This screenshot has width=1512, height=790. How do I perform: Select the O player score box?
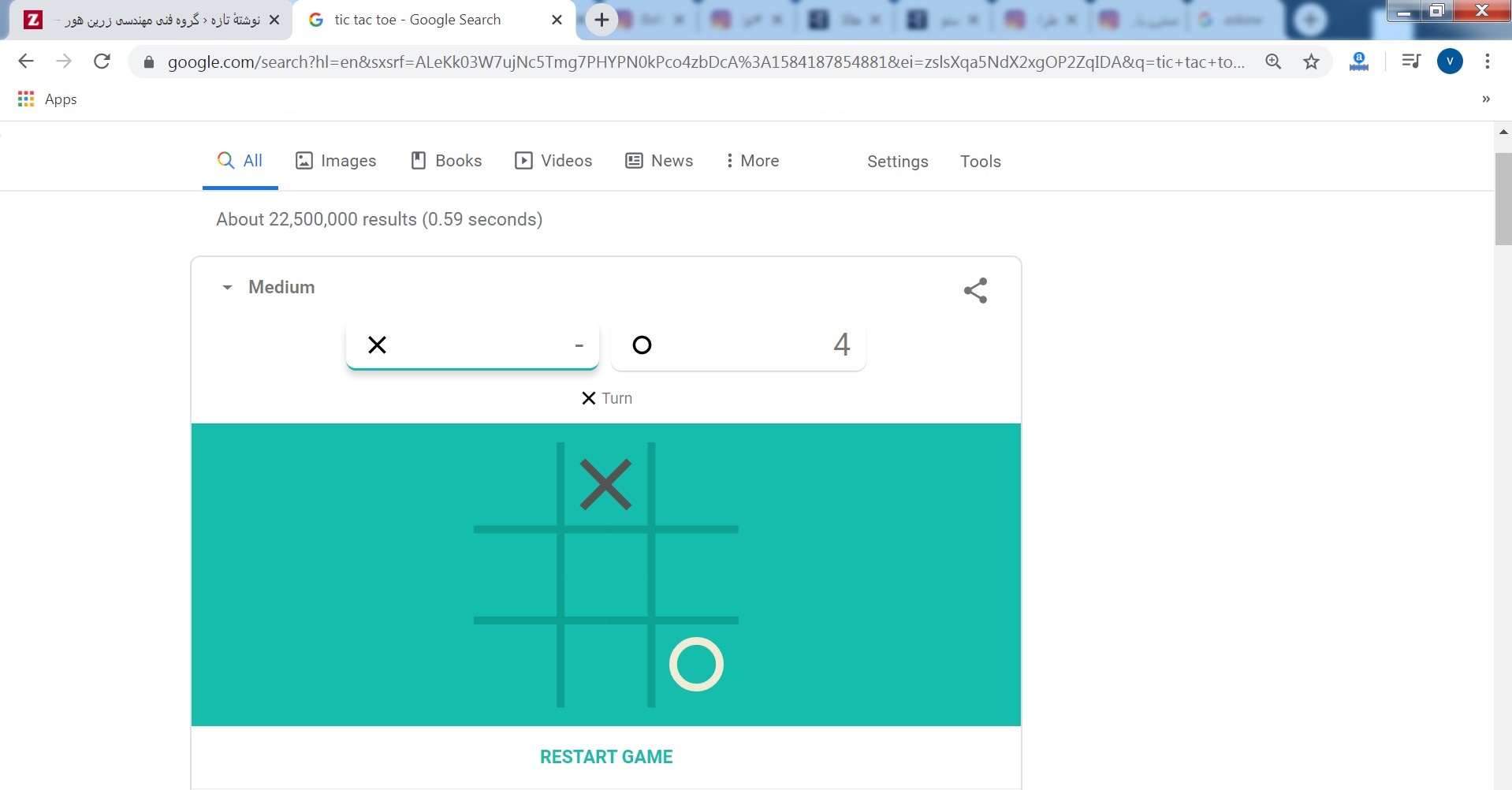pyautogui.click(x=738, y=345)
